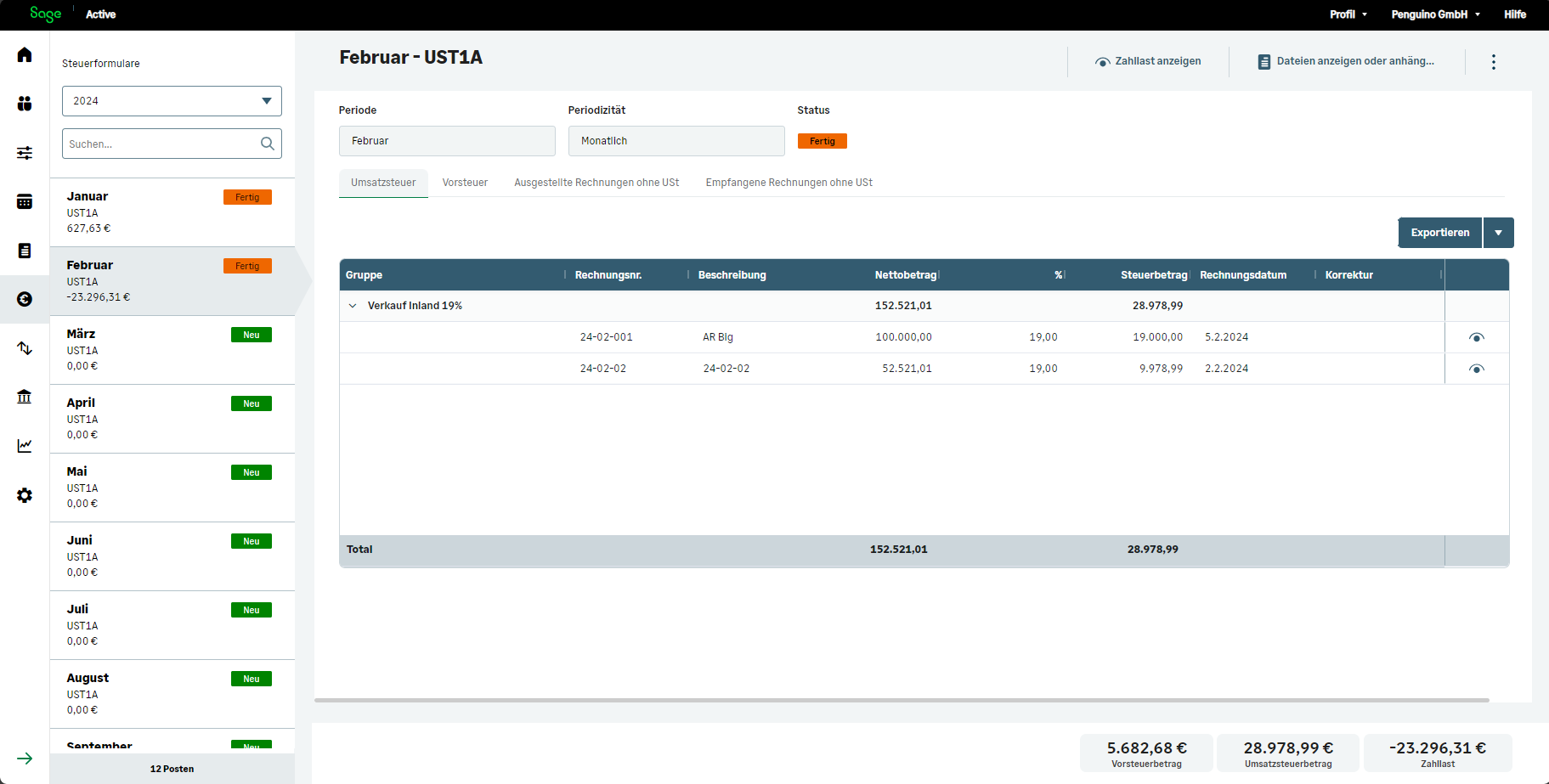Click the horizontal scrollbar below the table
The width and height of the screenshot is (1549, 784).
click(901, 701)
